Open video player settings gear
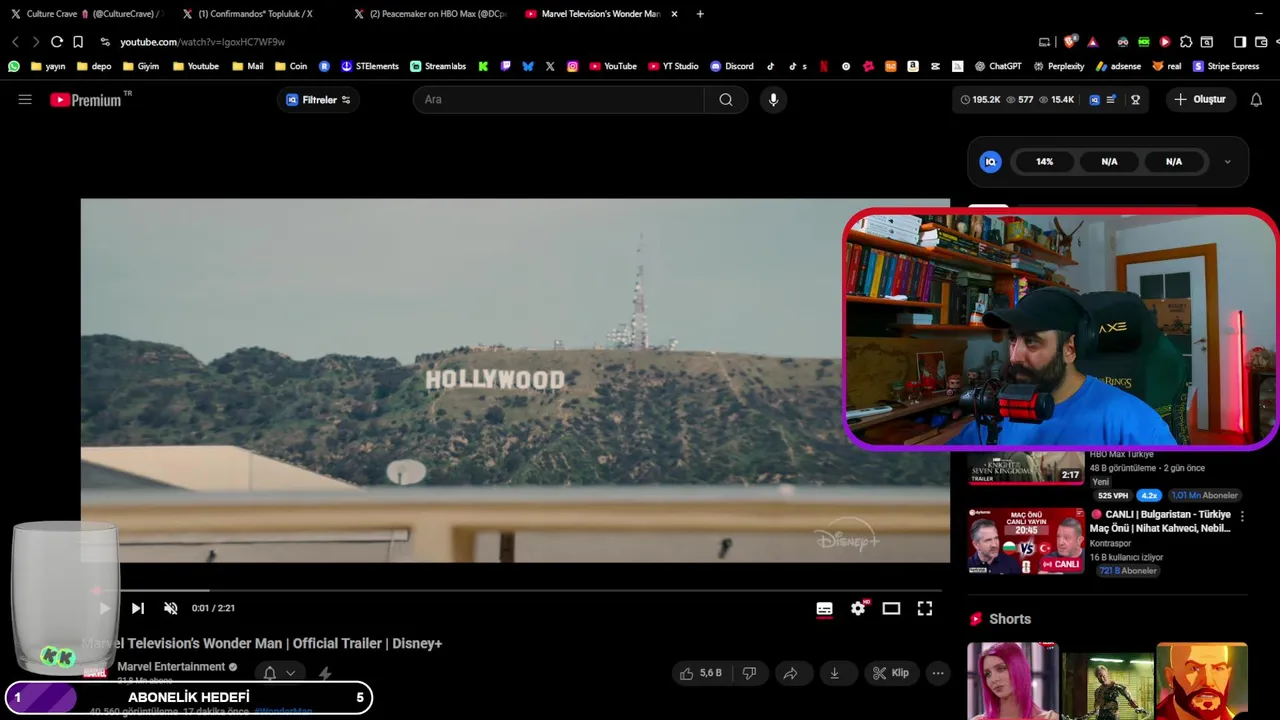 858,608
